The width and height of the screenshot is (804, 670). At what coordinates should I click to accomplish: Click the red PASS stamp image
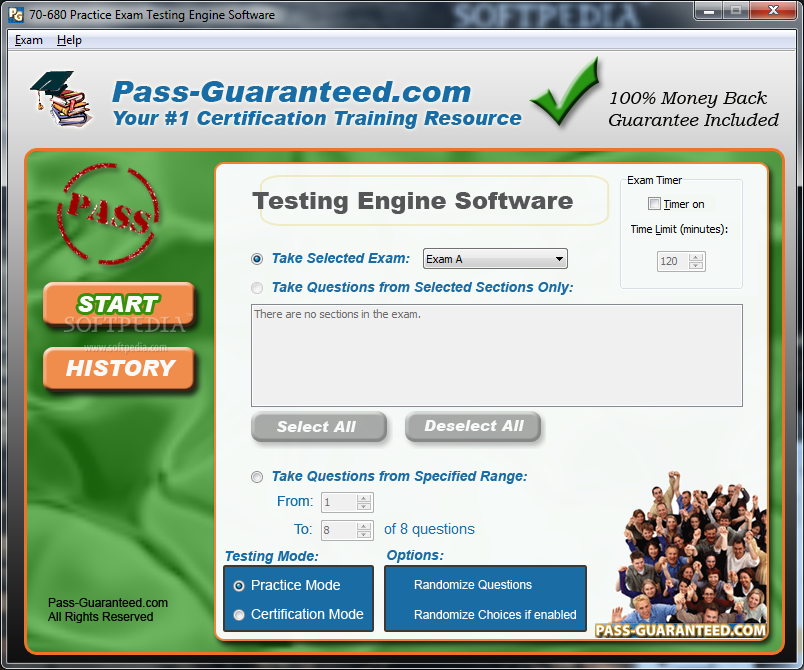108,214
